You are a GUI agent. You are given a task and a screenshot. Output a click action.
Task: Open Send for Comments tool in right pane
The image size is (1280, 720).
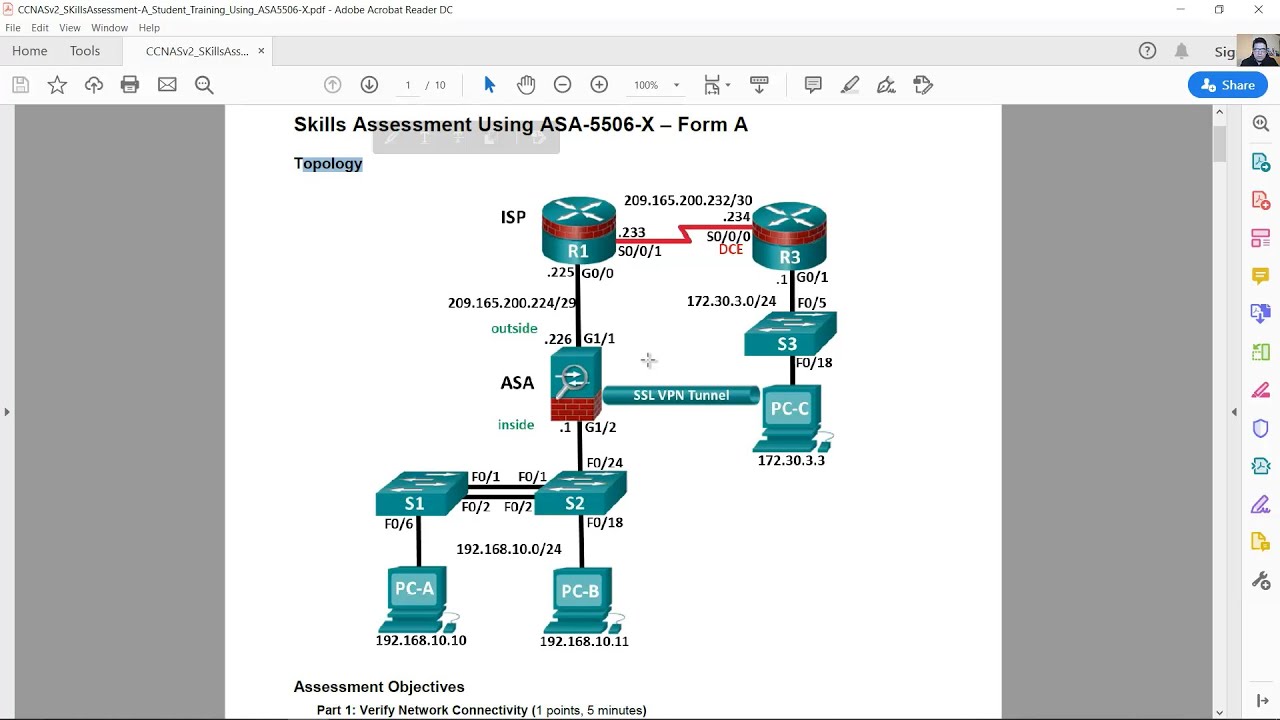tap(1261, 542)
